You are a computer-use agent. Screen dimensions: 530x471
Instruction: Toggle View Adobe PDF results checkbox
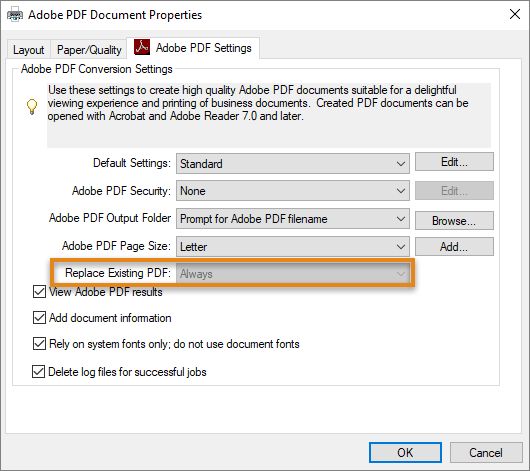[39, 292]
